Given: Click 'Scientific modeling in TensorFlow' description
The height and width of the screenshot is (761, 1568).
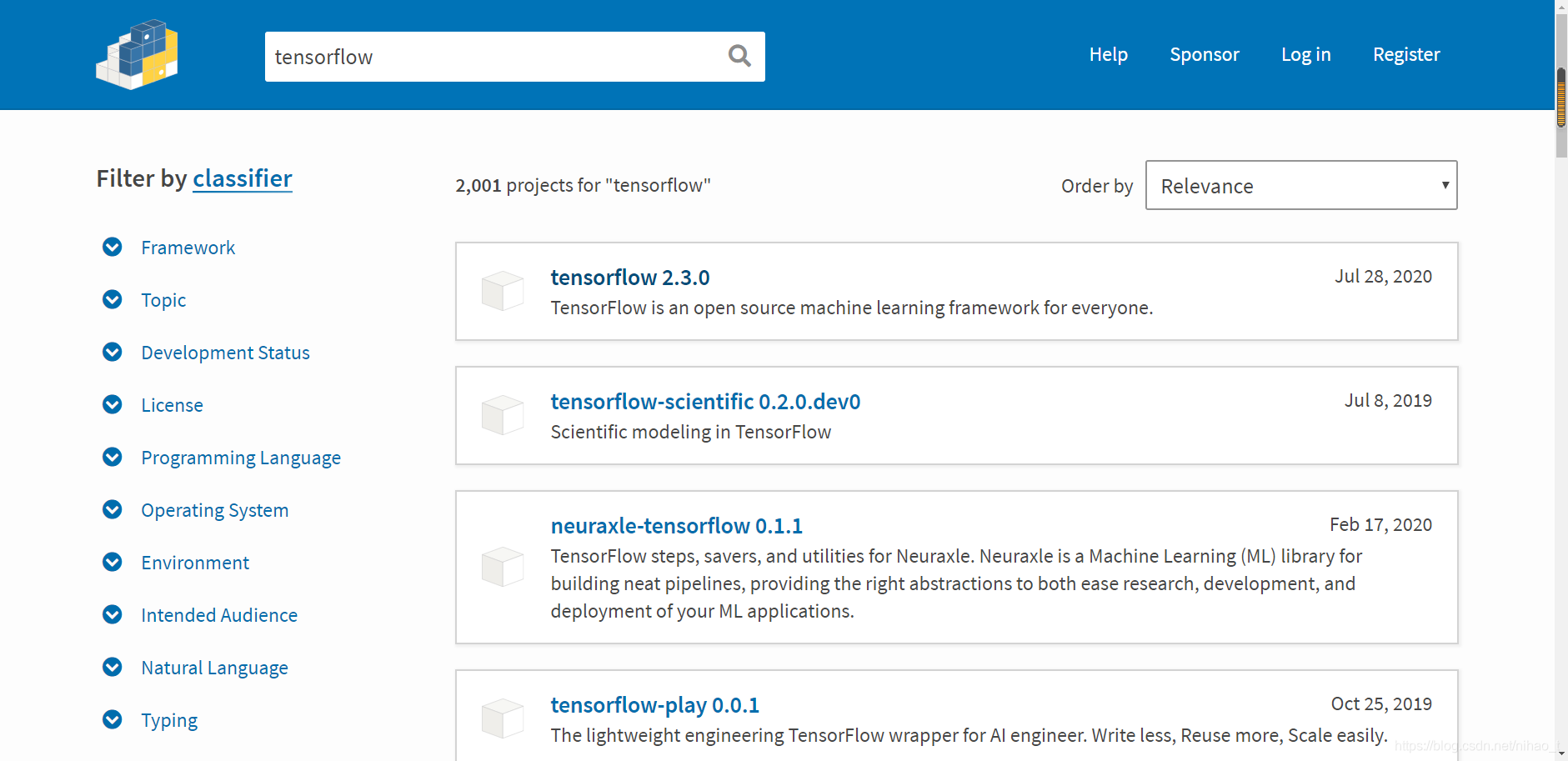Looking at the screenshot, I should [x=690, y=432].
